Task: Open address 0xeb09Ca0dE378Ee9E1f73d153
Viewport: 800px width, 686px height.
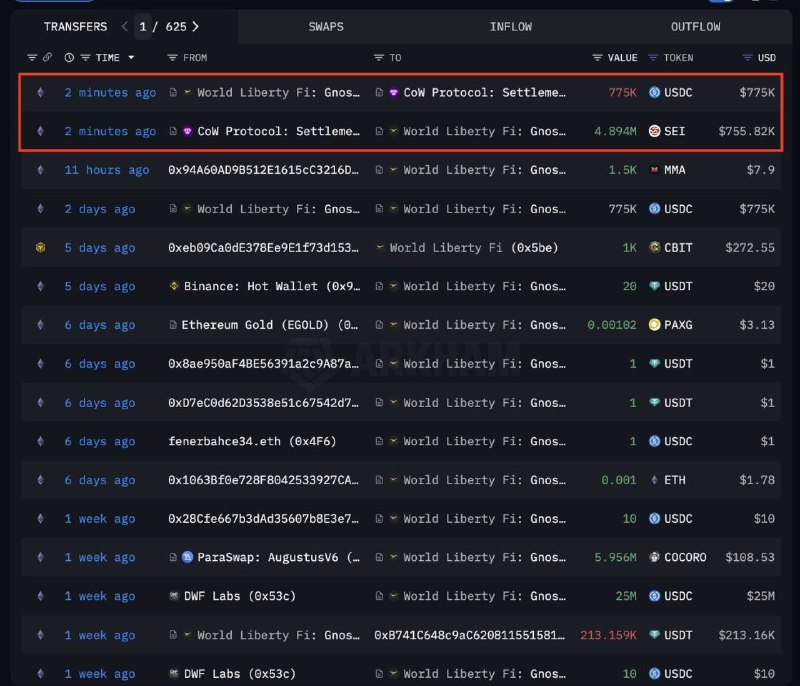Action: pyautogui.click(x=264, y=247)
